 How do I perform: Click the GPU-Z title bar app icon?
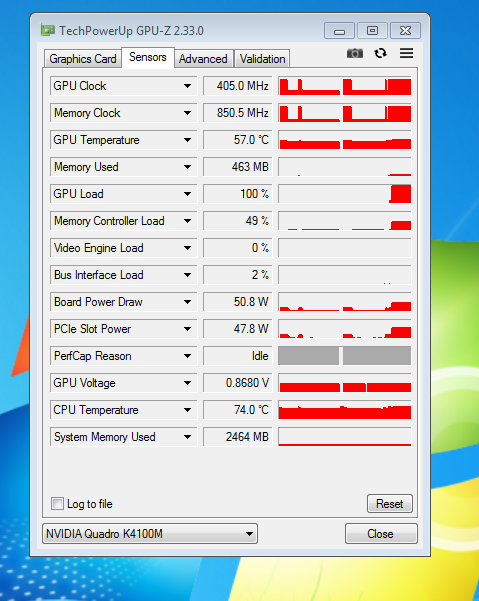tap(48, 30)
